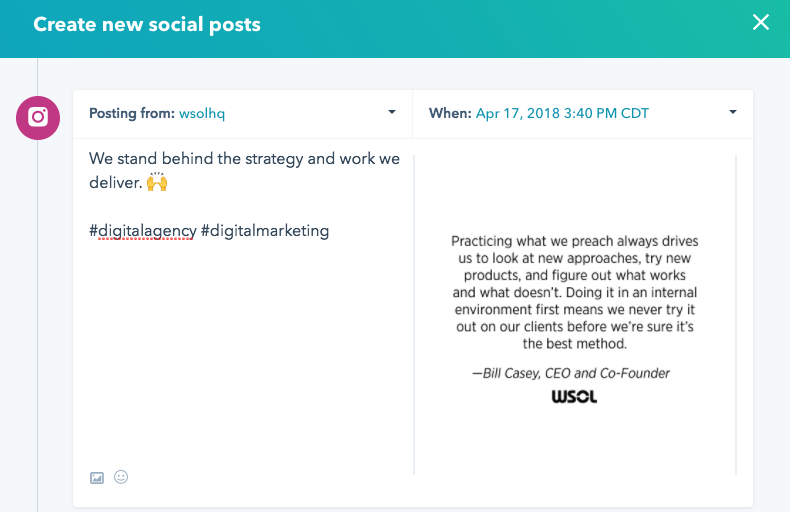This screenshot has width=790, height=512.
Task: Expand the Posting from dropdown arrow
Action: pos(391,112)
